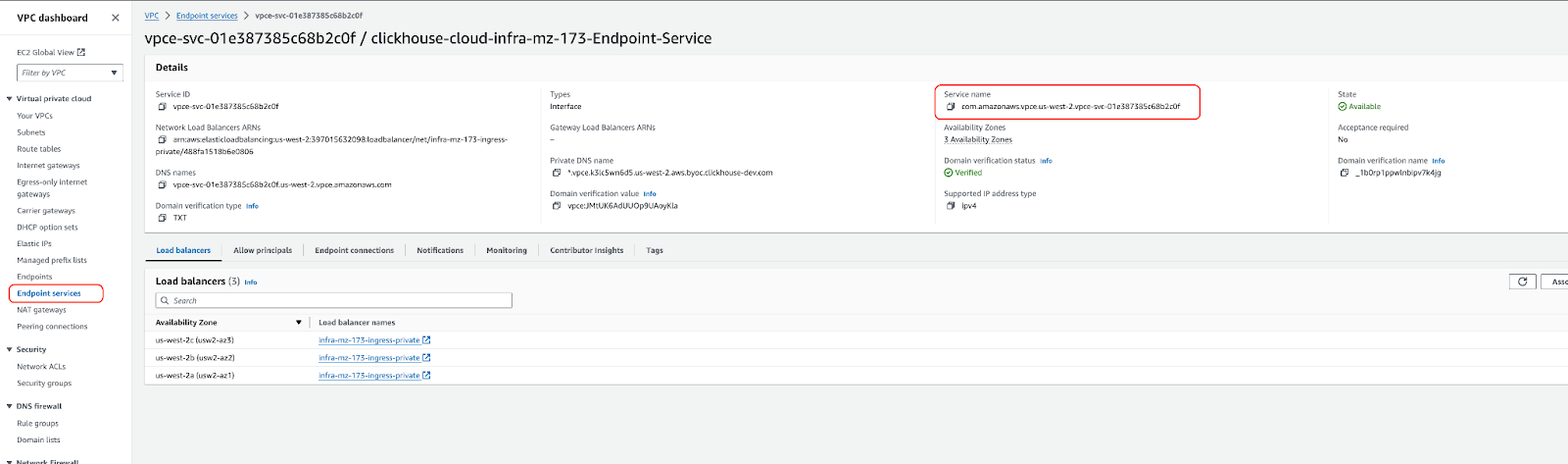Sort by Availability Zone column arrow
Image resolution: width=1568 pixels, height=464 pixels.
point(299,323)
